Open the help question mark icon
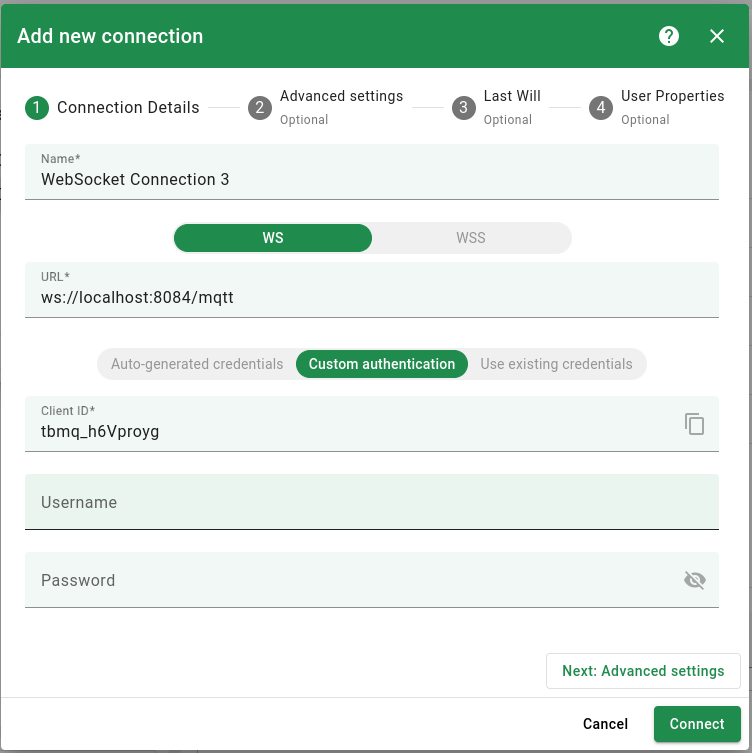Viewport: 752px width, 753px height. [669, 36]
